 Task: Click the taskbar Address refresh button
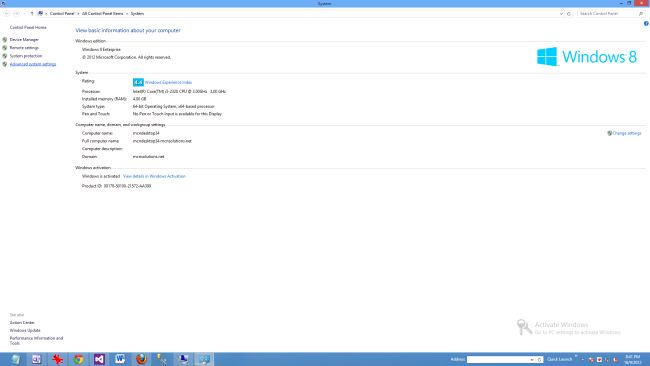click(539, 359)
